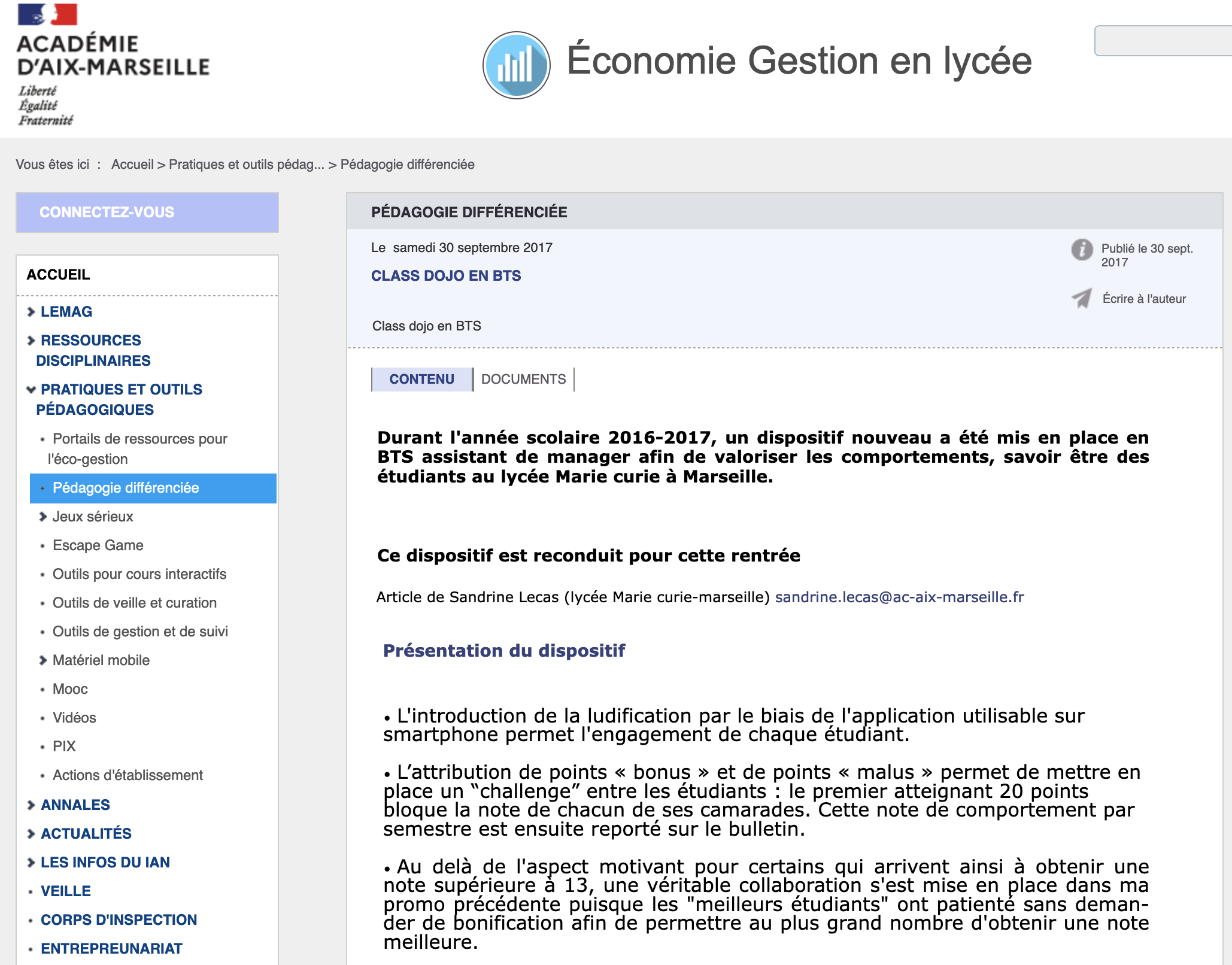
Task: Go to Accueil in the breadcrumb
Action: [132, 165]
